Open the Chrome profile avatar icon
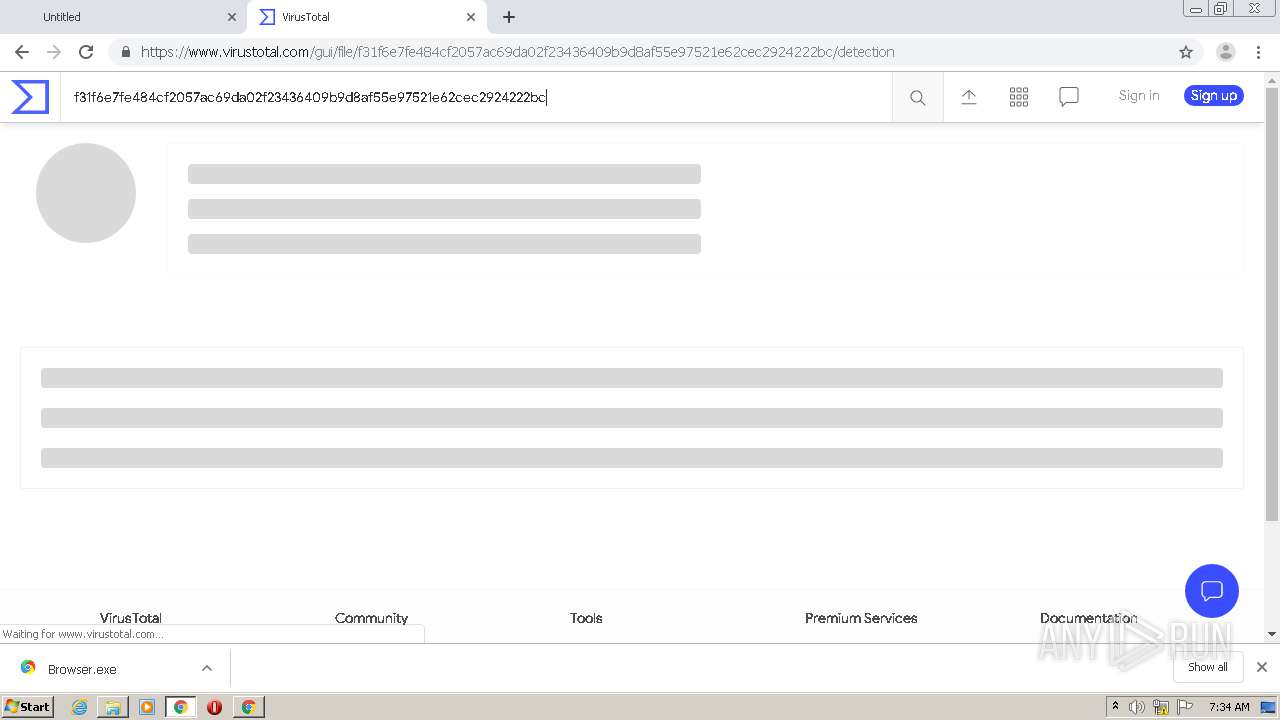 [1225, 52]
